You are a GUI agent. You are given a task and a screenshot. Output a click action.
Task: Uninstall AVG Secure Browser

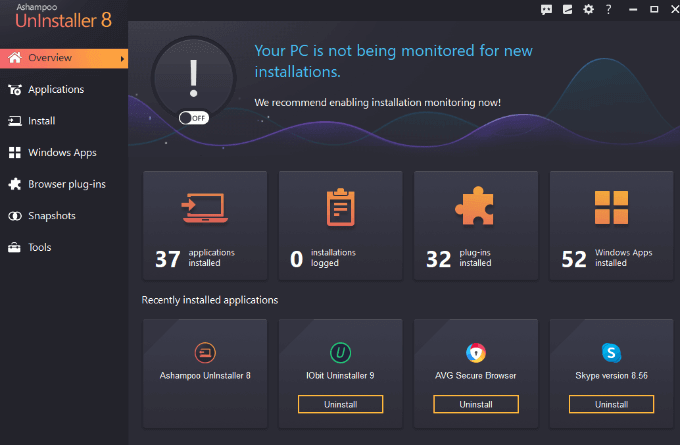click(x=476, y=404)
